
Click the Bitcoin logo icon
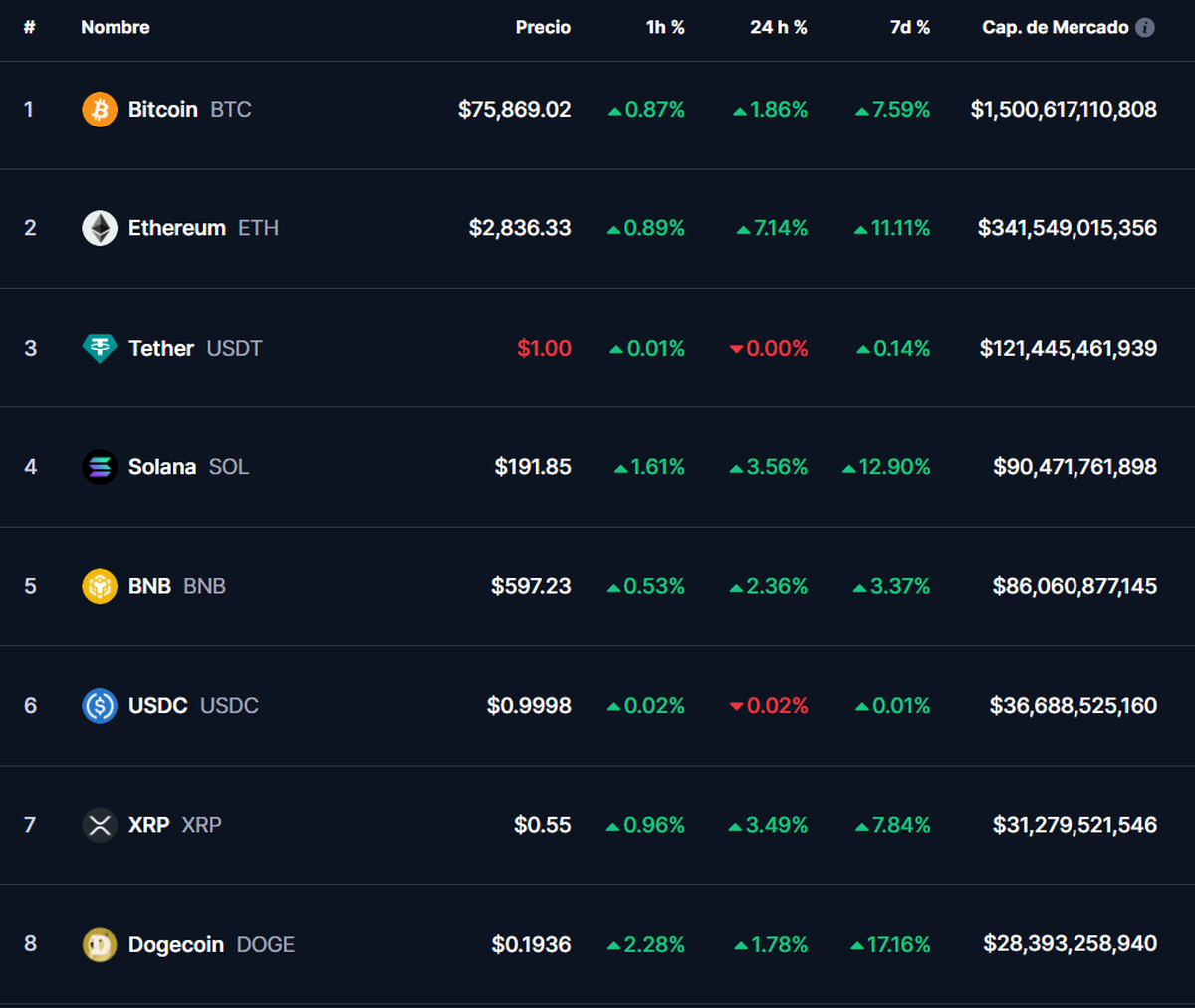tap(100, 110)
